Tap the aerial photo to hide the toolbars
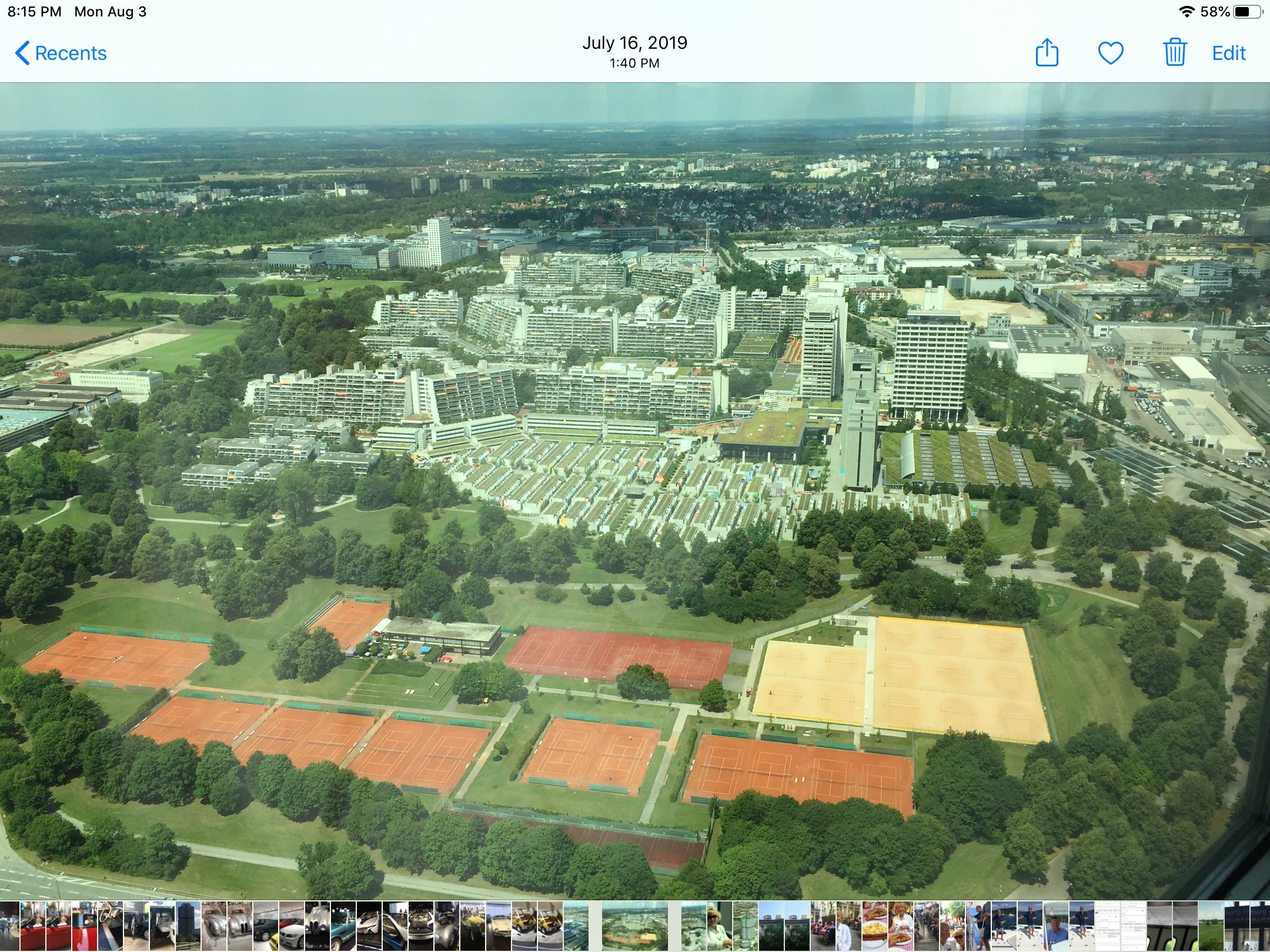This screenshot has height=952, width=1270. [635, 491]
